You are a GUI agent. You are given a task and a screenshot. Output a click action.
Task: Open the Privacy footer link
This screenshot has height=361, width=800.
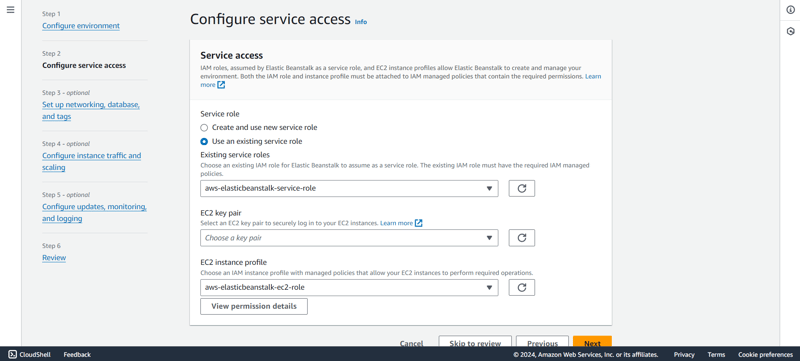684,354
